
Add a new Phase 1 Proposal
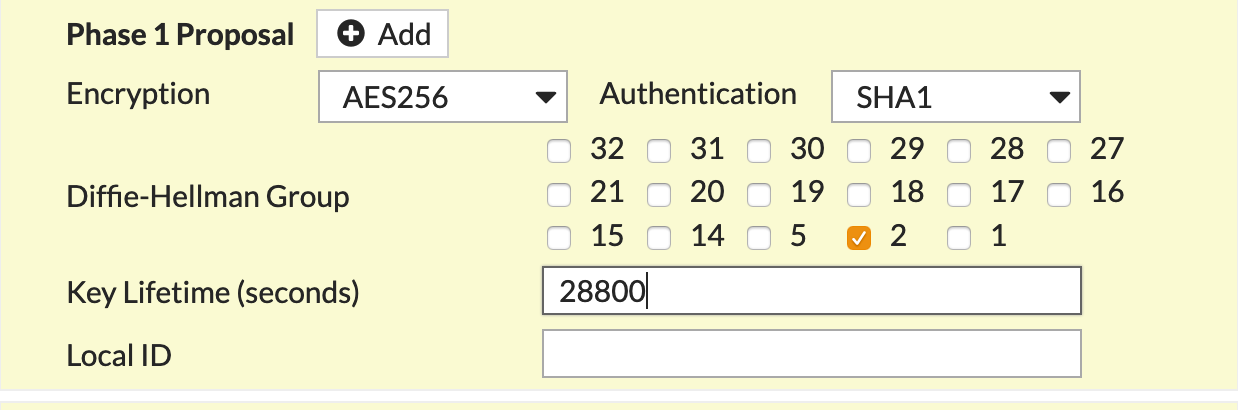(383, 35)
